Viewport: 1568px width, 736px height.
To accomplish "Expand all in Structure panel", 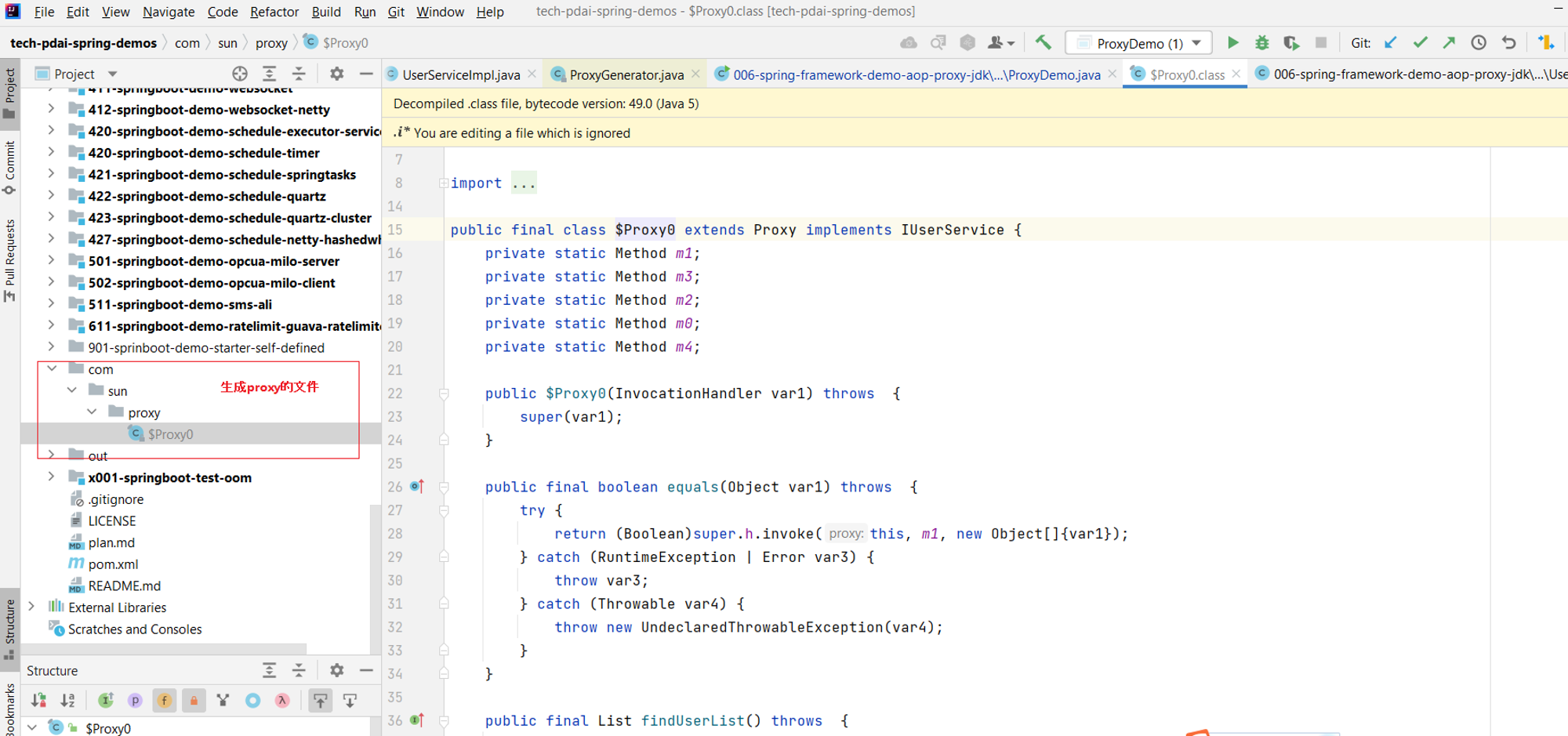I will tap(269, 670).
